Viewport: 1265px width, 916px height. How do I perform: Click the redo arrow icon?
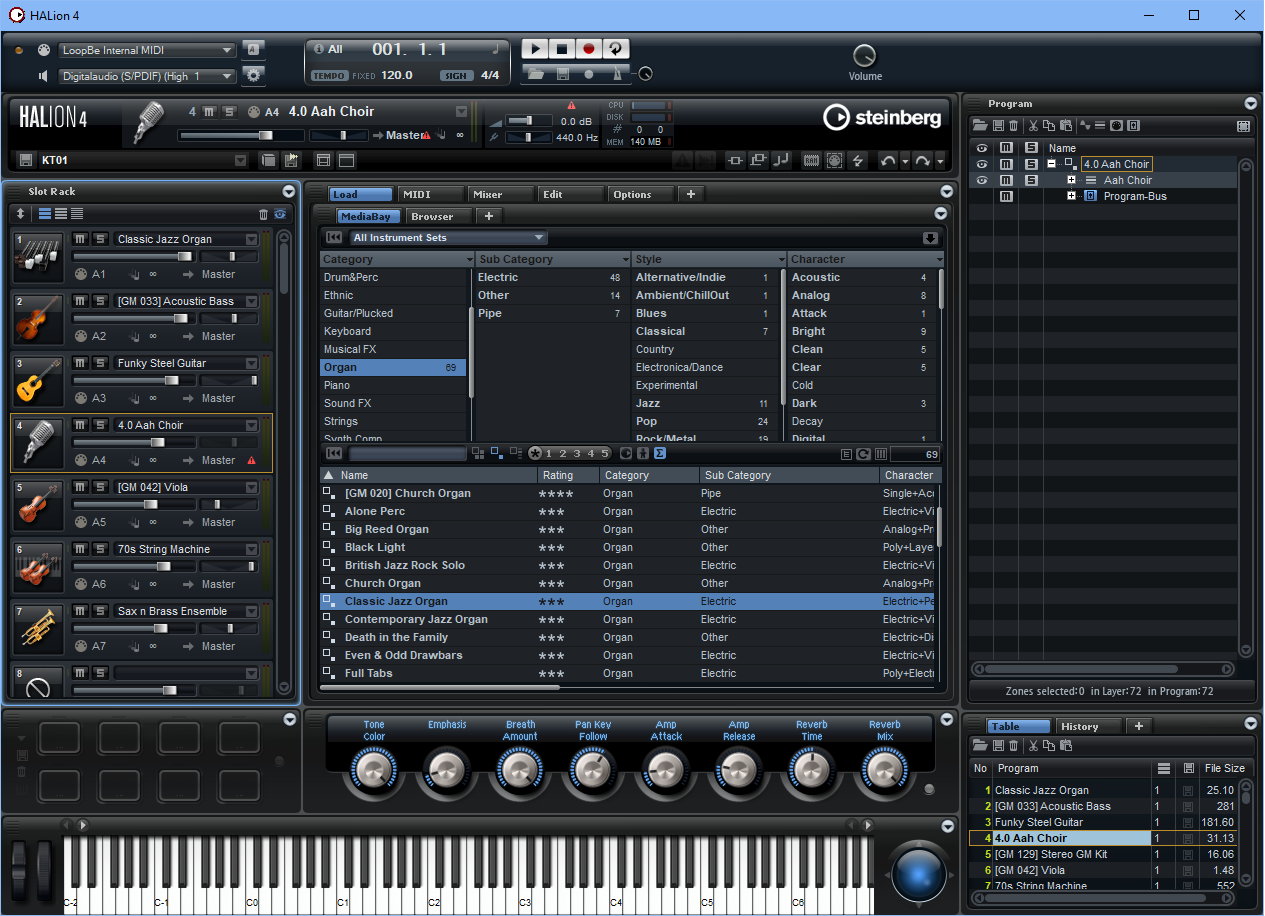(x=922, y=160)
